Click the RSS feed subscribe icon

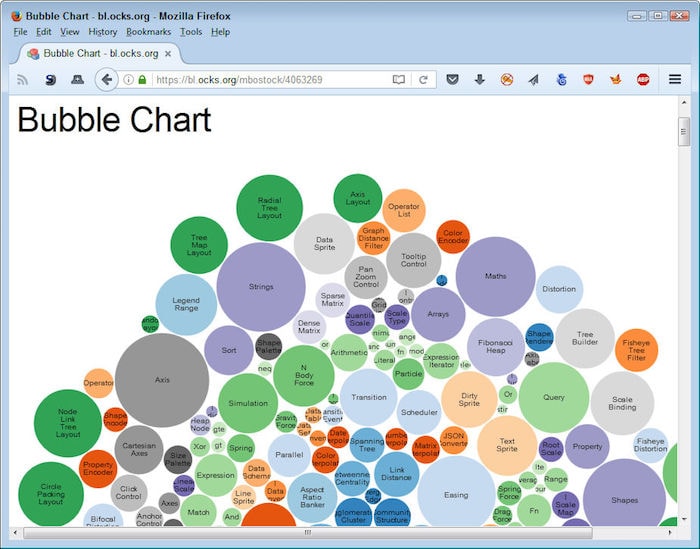point(22,80)
